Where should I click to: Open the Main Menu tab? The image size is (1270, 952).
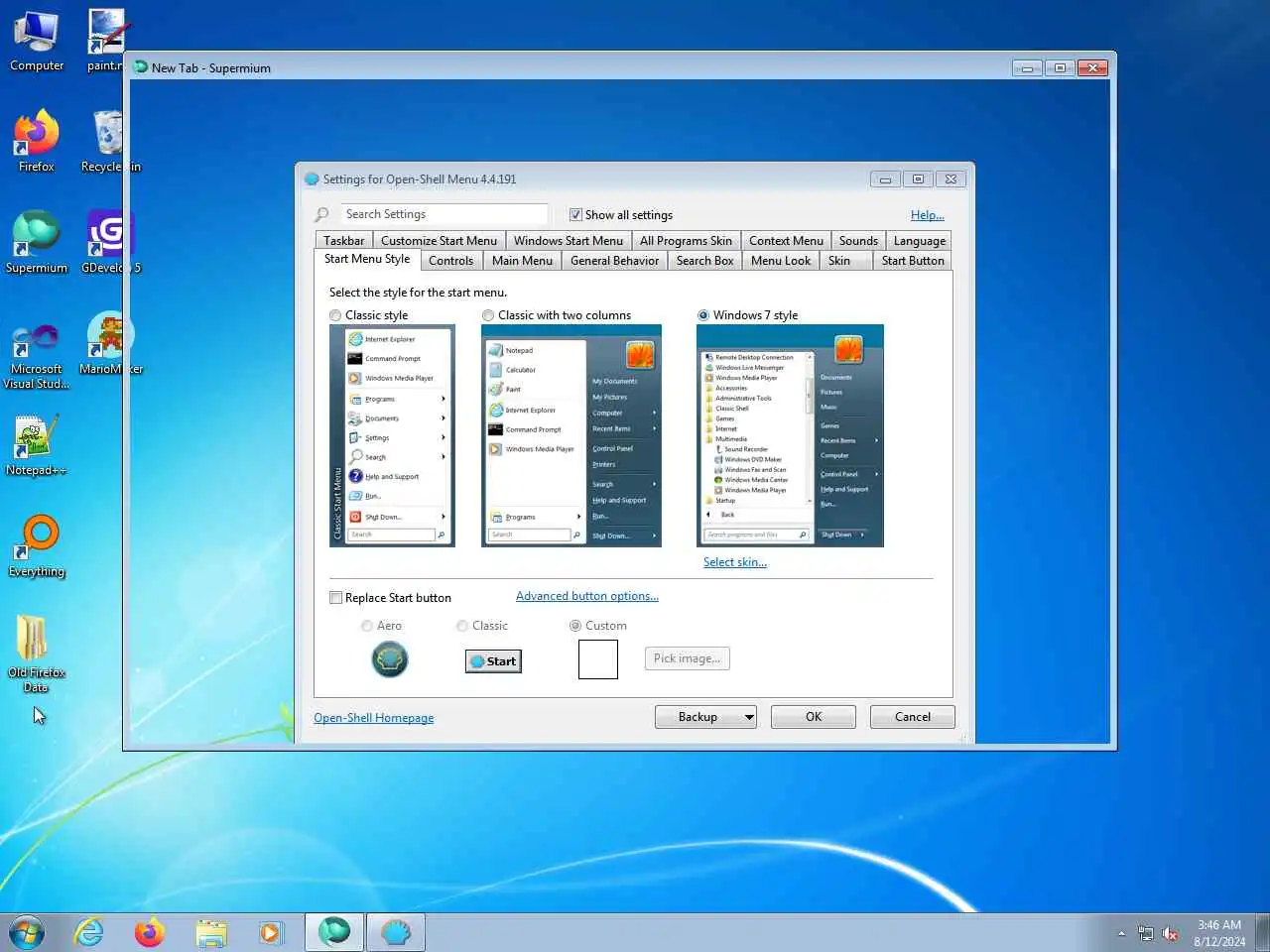click(x=522, y=261)
